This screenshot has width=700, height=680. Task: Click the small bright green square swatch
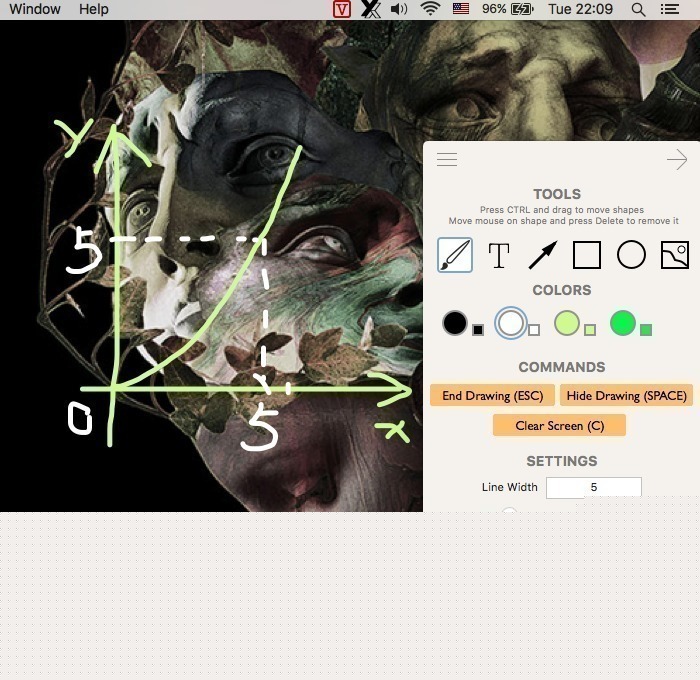646,330
